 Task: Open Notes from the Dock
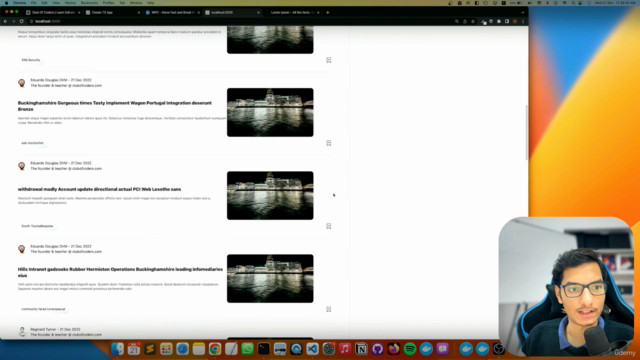199,349
